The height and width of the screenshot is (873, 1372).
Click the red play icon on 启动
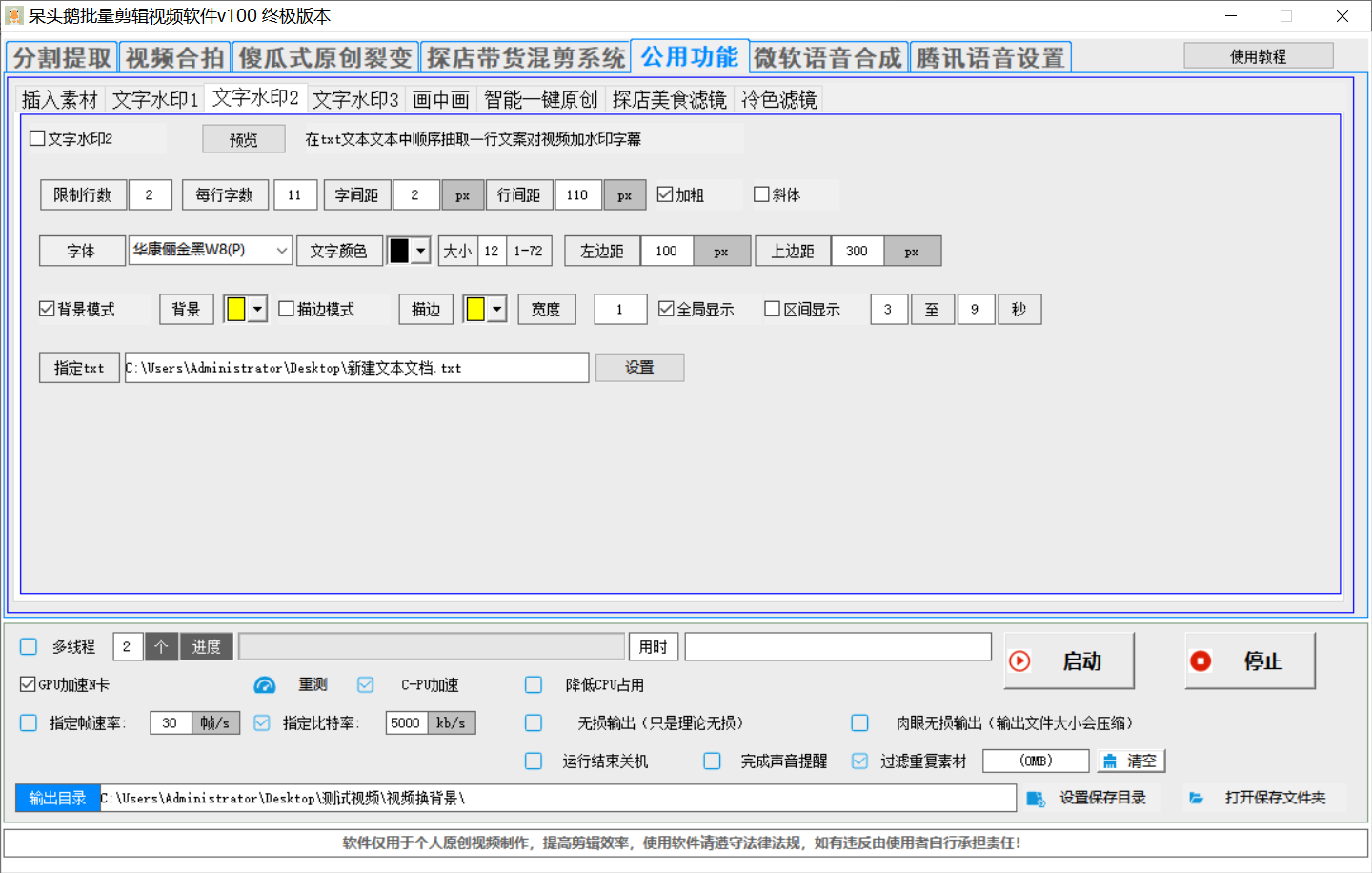(x=1019, y=661)
